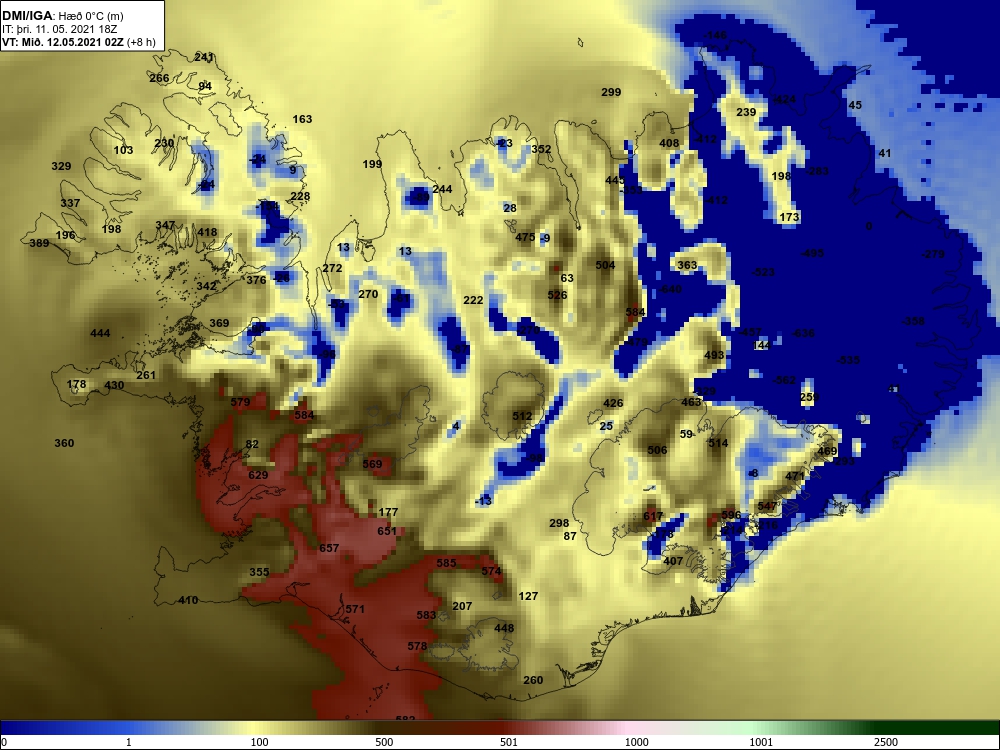Click the valid time 'VT: Mið. 12.05.2021 02Z (+8 h)'

click(x=78, y=43)
